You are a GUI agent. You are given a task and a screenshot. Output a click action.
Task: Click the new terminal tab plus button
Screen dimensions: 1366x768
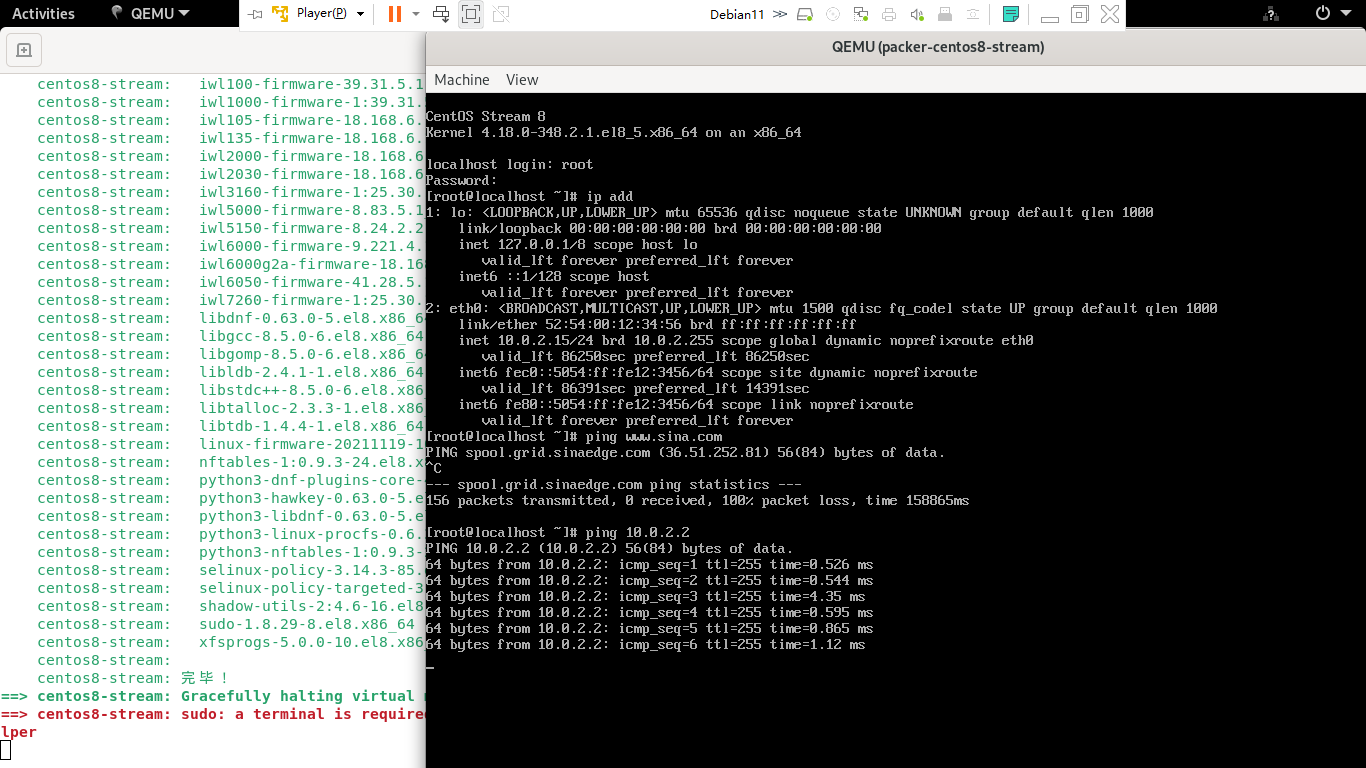24,50
